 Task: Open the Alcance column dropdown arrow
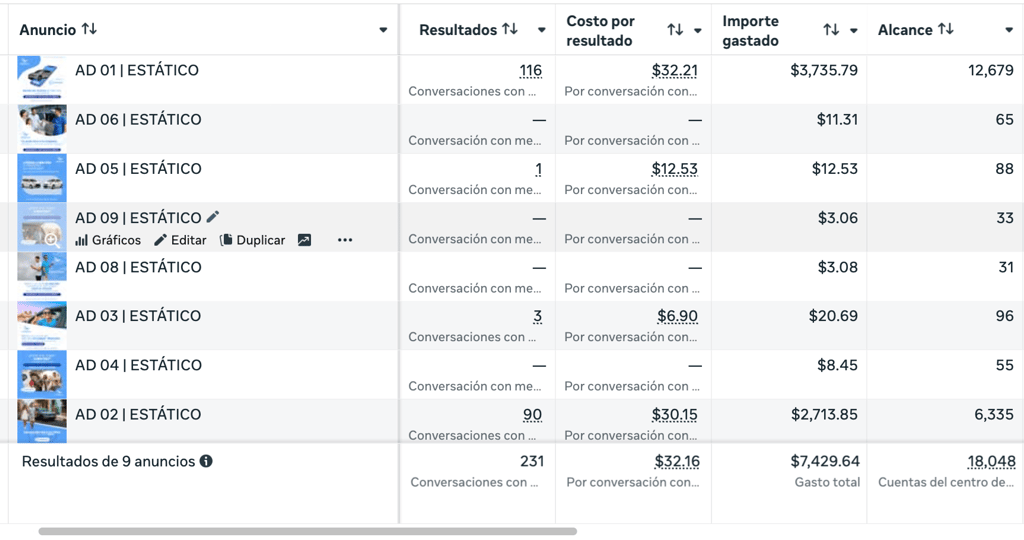tap(1009, 30)
